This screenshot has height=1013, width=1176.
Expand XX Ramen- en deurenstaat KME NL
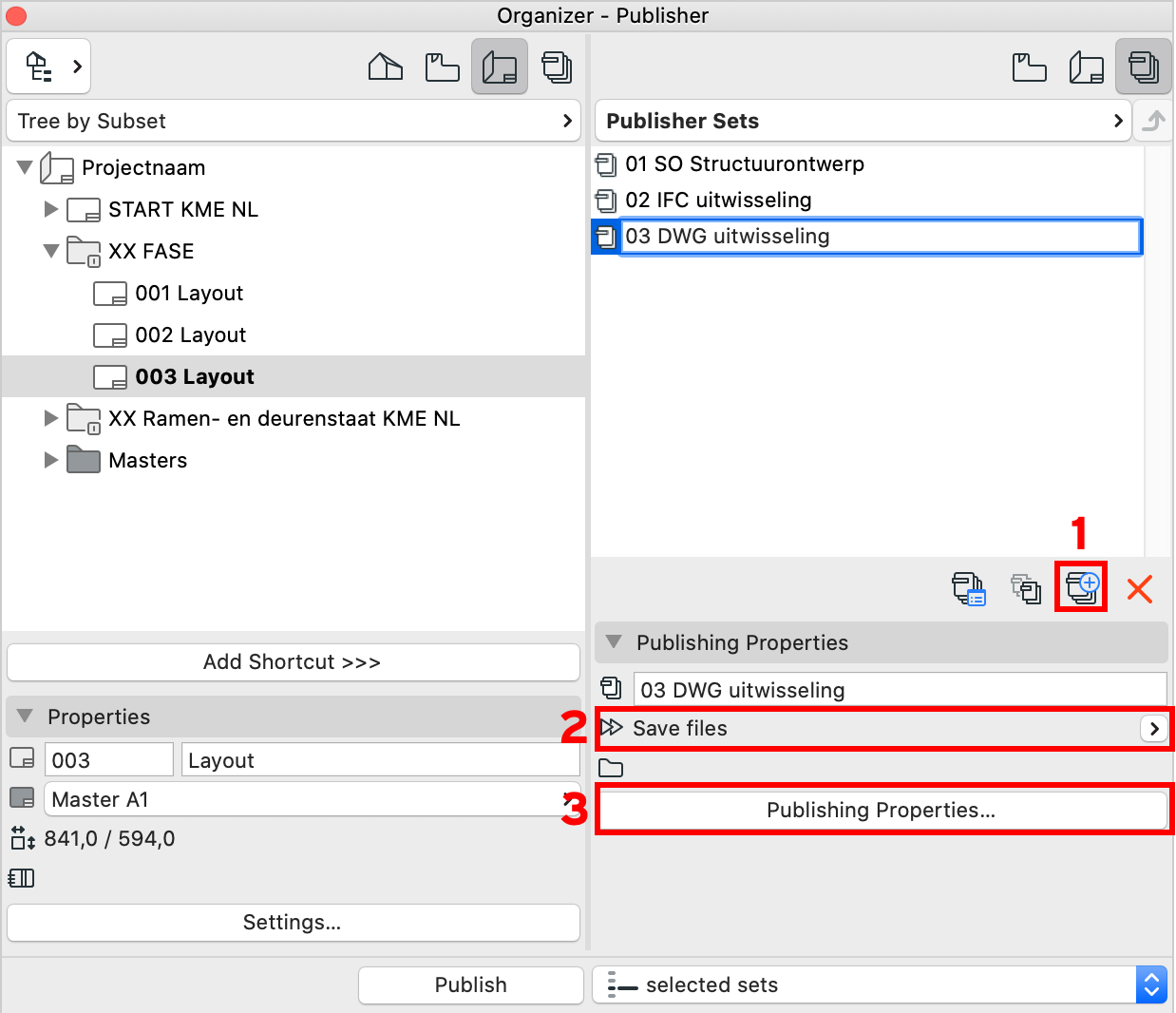point(51,418)
